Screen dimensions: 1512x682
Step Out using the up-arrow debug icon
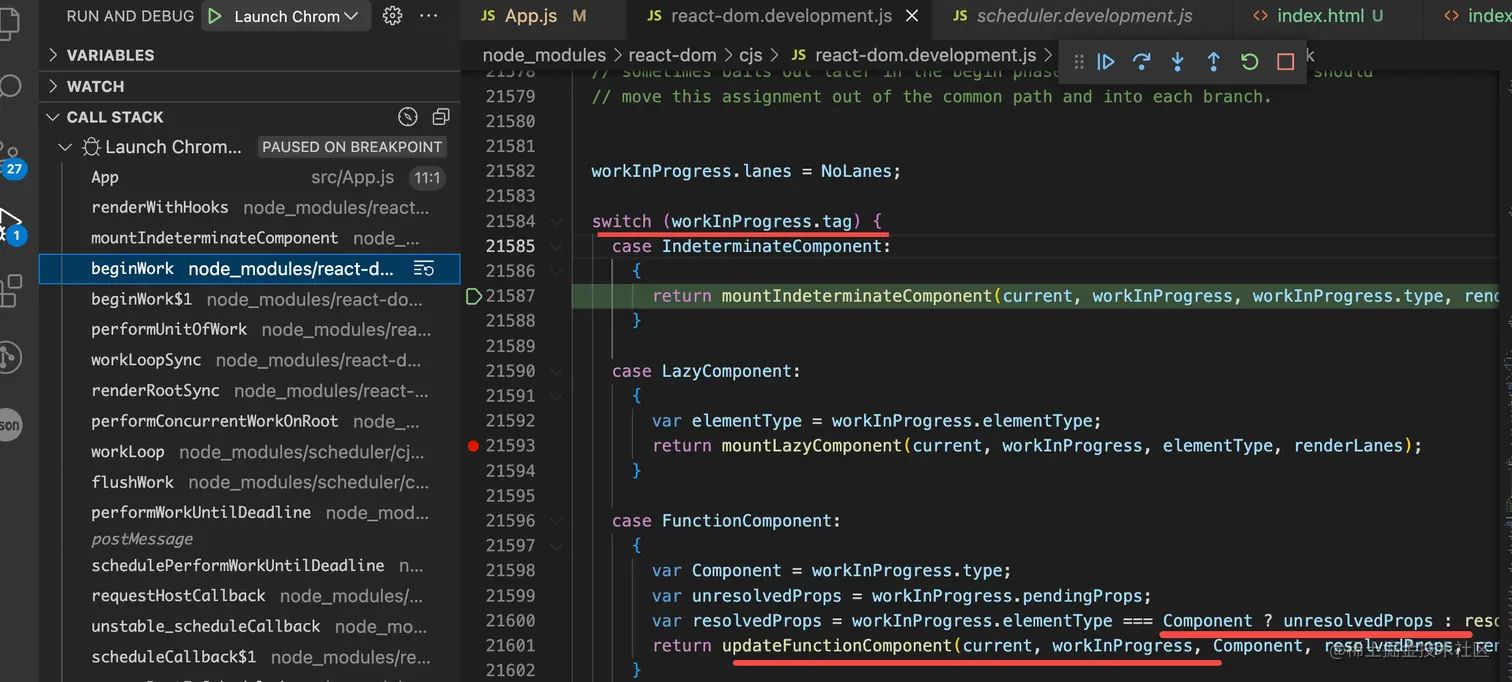[x=1213, y=61]
